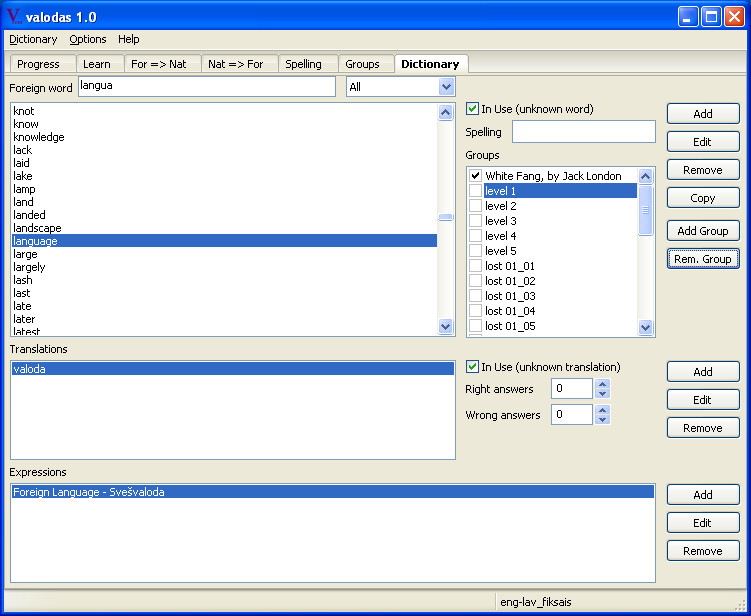The width and height of the screenshot is (751, 616).
Task: Open the All filter dropdown
Action: tap(446, 87)
